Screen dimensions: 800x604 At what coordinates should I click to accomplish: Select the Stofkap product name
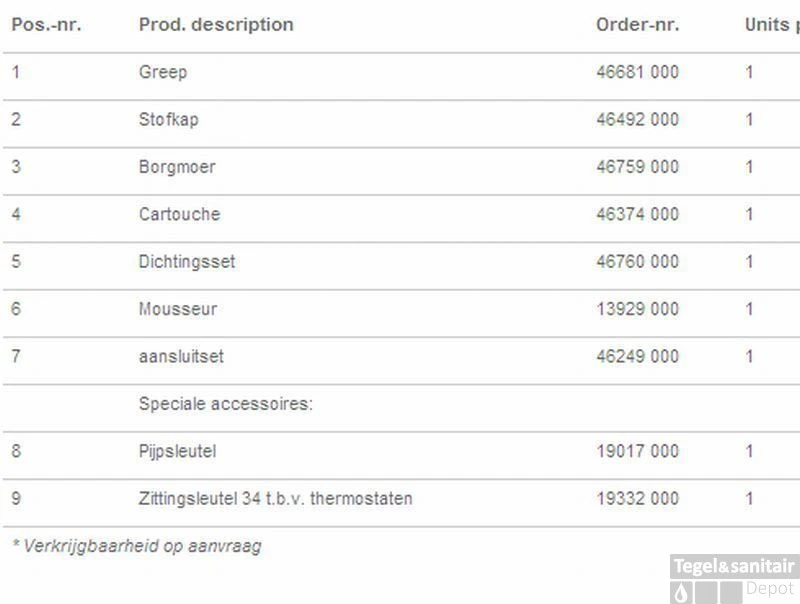168,120
